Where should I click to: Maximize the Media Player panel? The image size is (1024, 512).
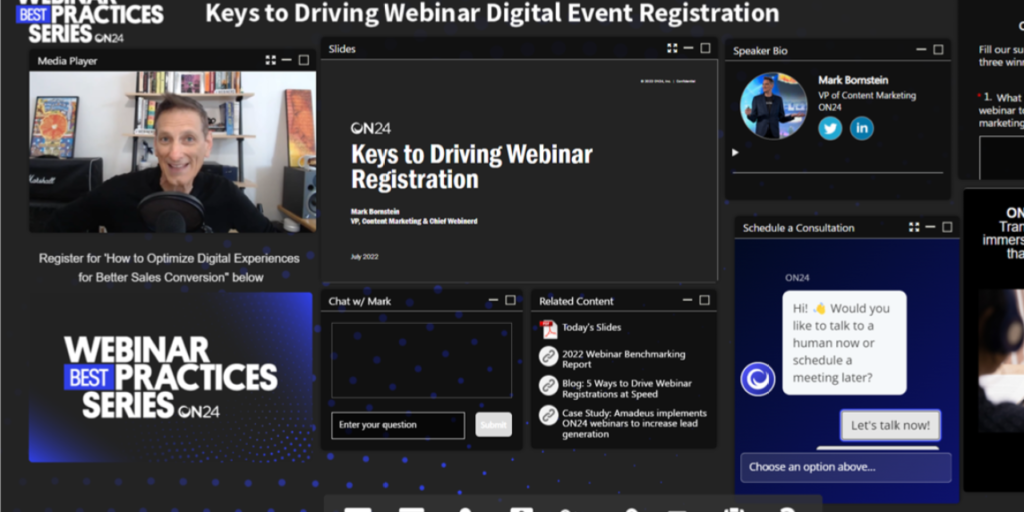pyautogui.click(x=304, y=60)
